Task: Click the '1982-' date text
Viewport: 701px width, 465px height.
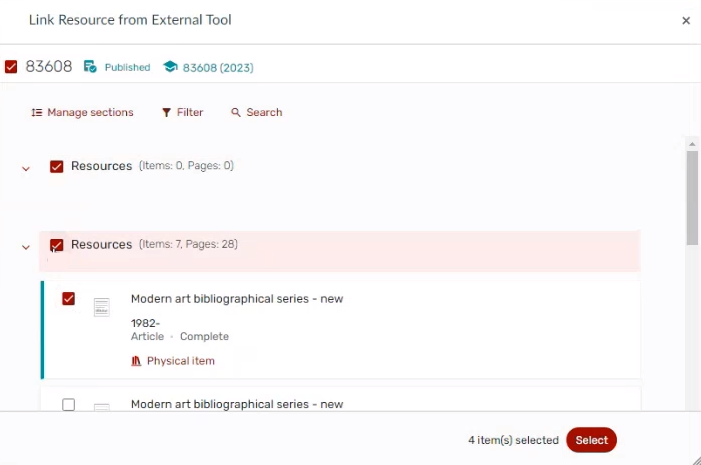Action: pos(145,323)
